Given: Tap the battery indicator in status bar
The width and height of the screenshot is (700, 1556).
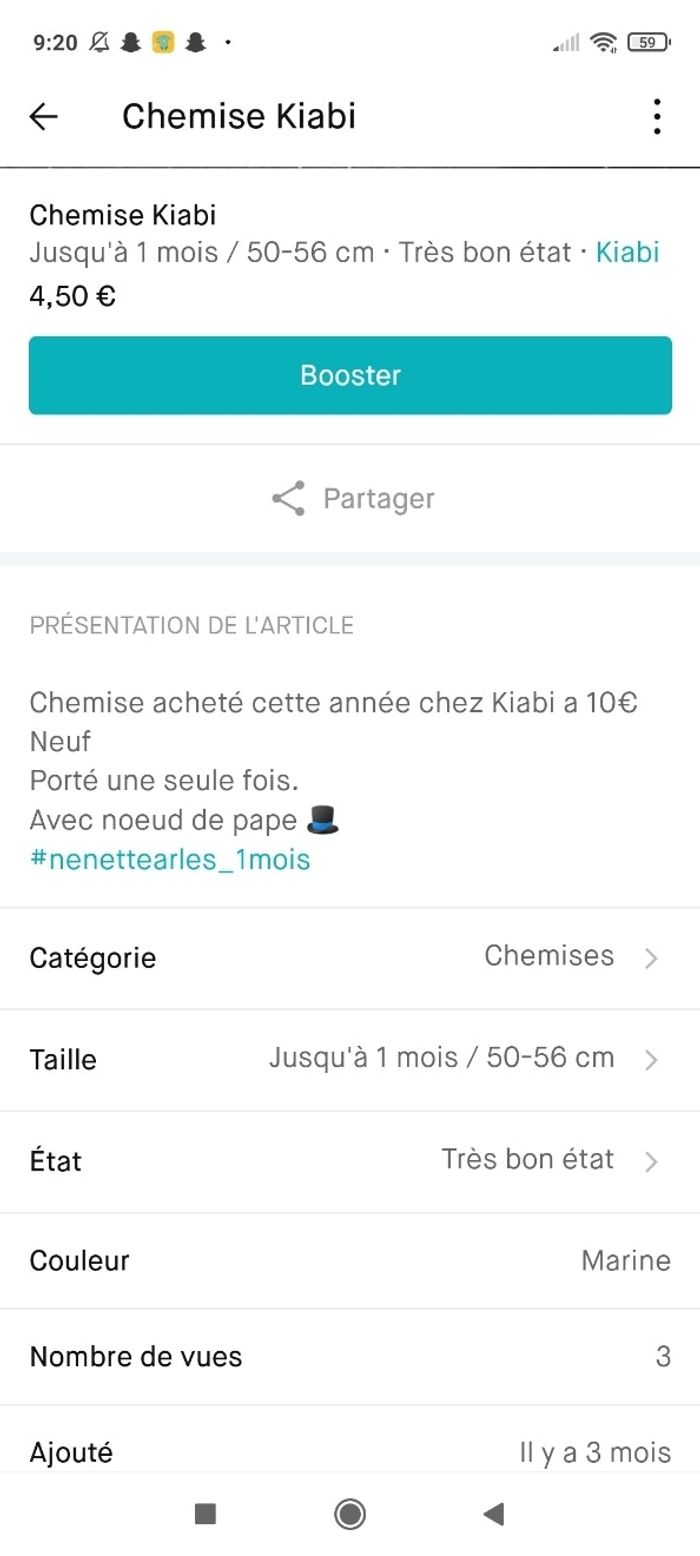Looking at the screenshot, I should 648,42.
